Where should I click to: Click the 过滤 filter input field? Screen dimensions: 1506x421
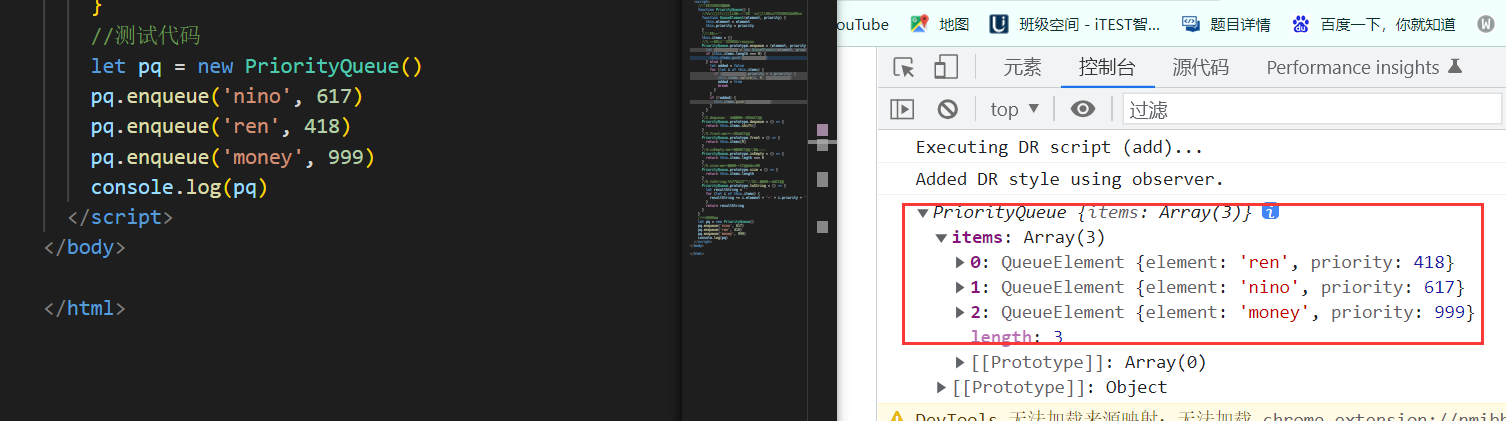click(1312, 109)
